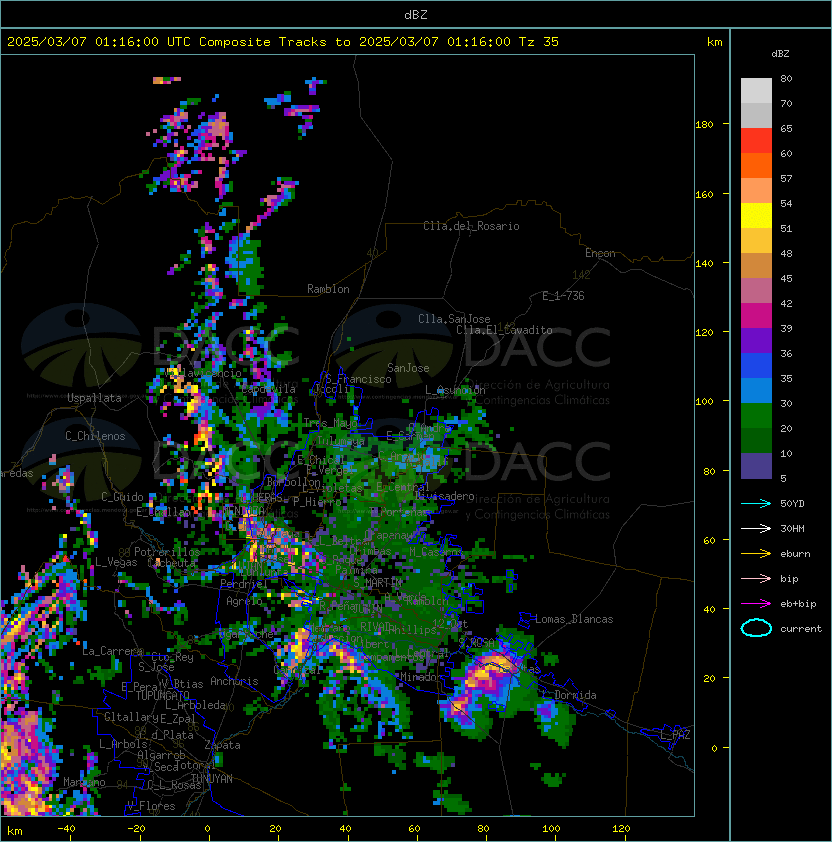Click the '60' tick on the horizontal axis
Image resolution: width=832 pixels, height=842 pixels.
click(414, 829)
